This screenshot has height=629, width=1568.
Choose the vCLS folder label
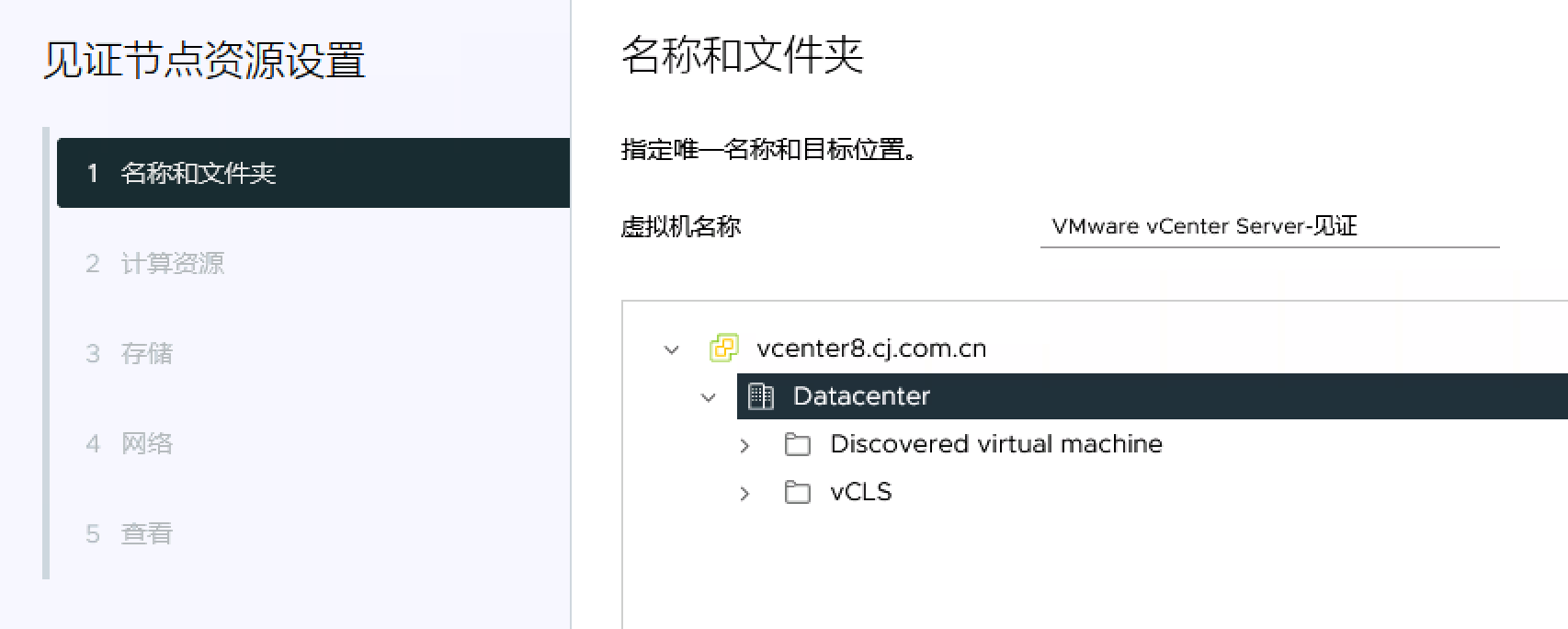coord(861,492)
